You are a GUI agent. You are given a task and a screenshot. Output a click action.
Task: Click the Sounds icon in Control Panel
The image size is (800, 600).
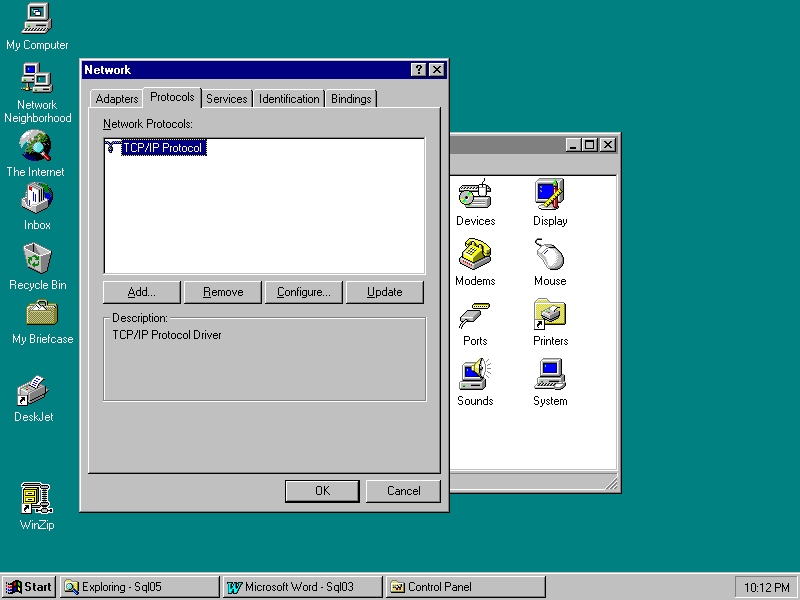click(475, 376)
